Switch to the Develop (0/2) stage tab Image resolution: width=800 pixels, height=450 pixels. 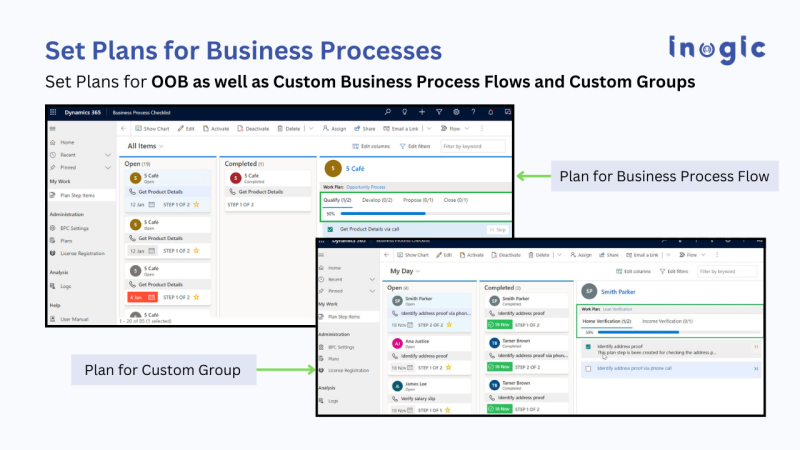(377, 200)
